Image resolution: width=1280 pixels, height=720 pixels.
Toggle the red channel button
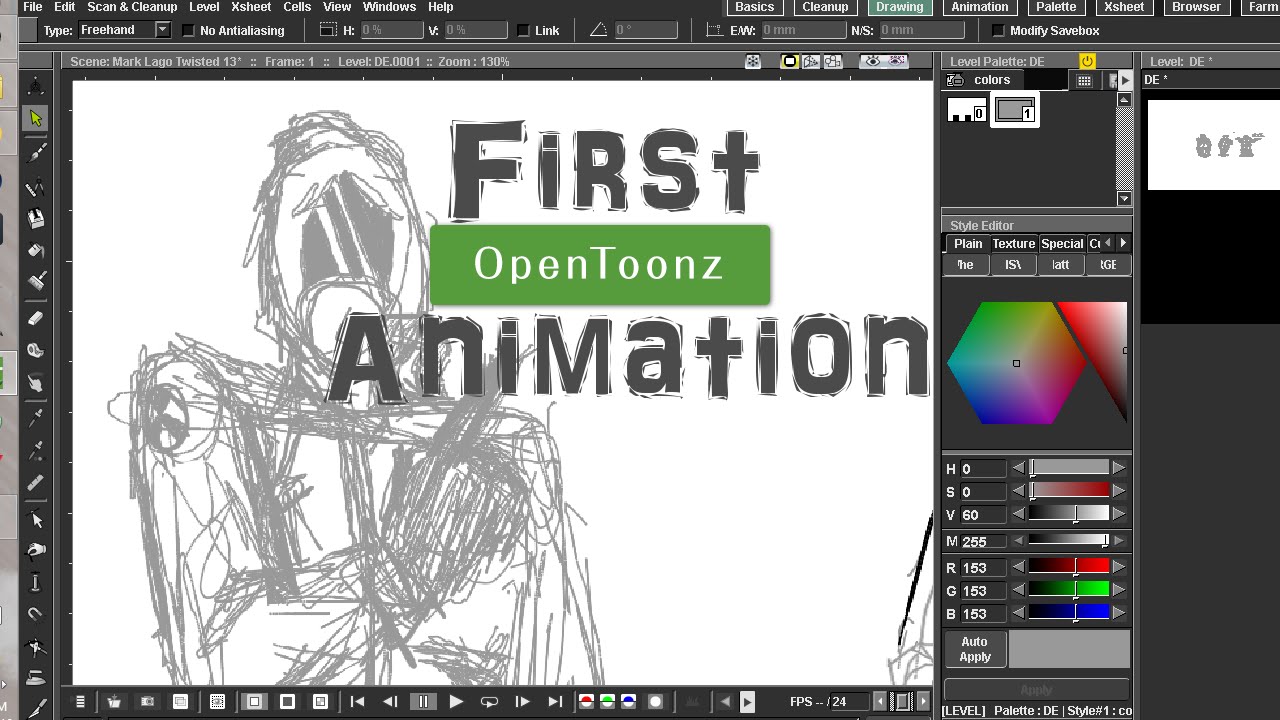coord(586,702)
